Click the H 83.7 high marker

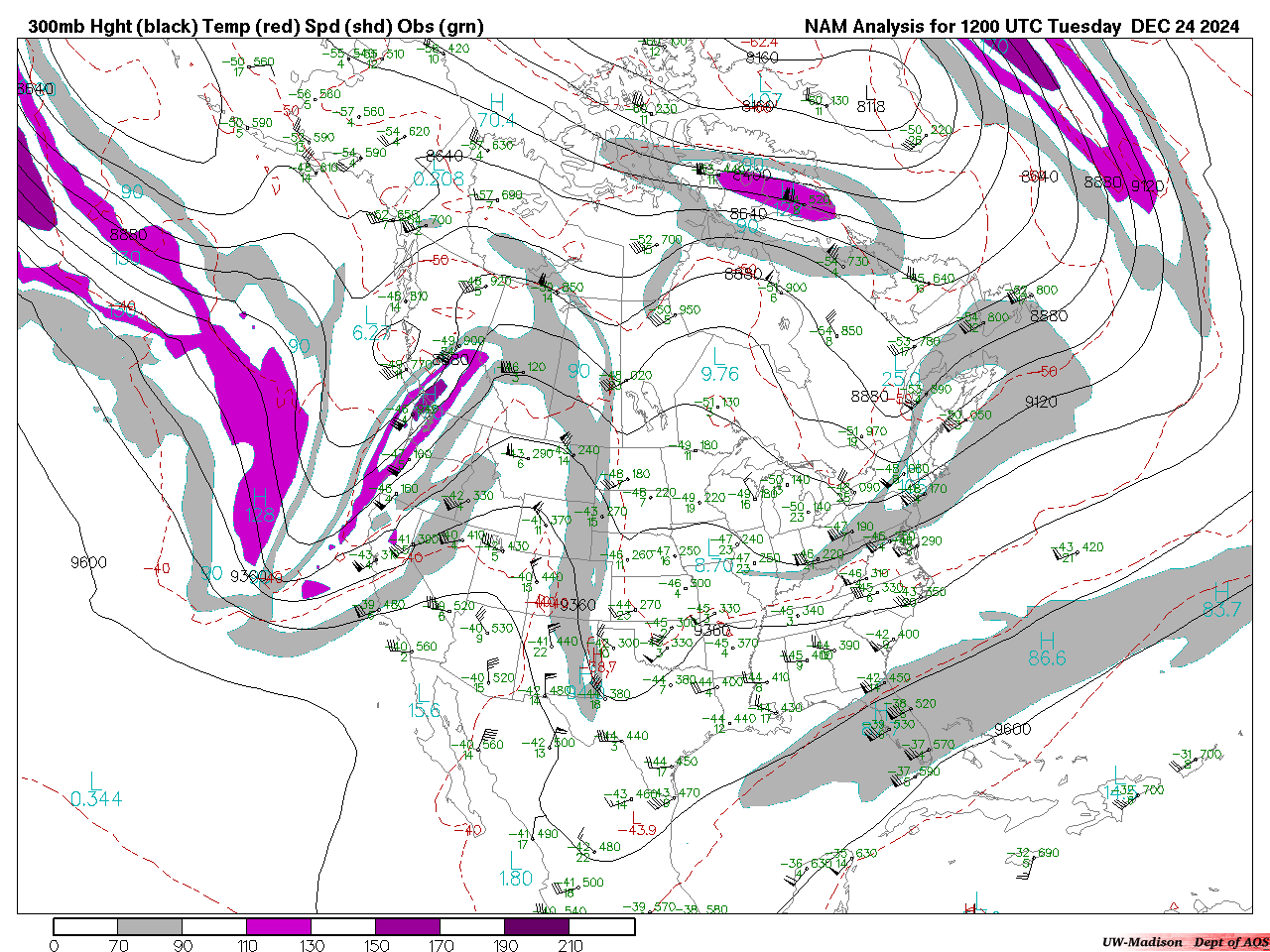tap(1221, 600)
